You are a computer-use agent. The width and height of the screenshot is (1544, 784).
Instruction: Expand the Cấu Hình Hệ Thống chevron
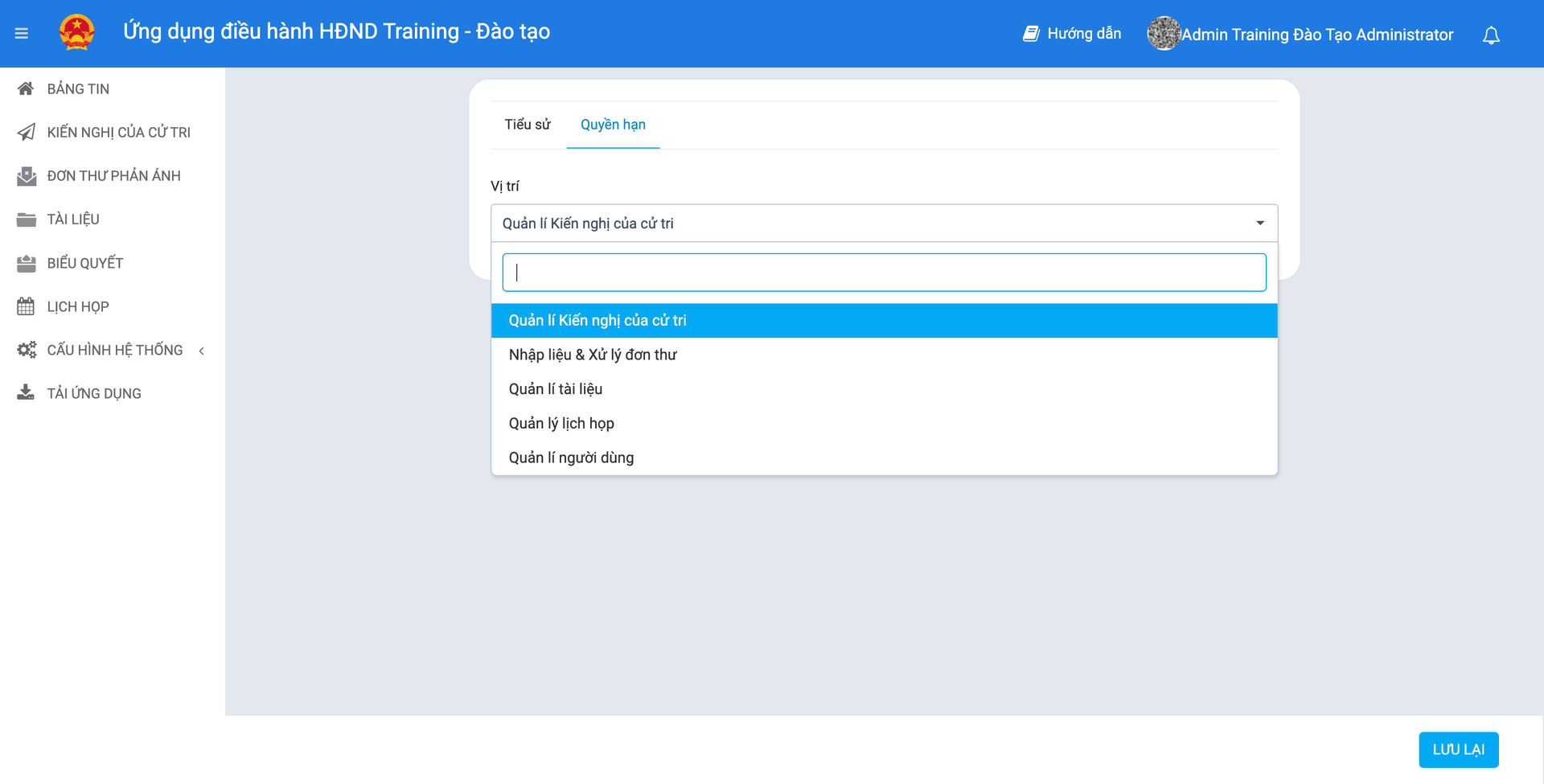tap(202, 351)
